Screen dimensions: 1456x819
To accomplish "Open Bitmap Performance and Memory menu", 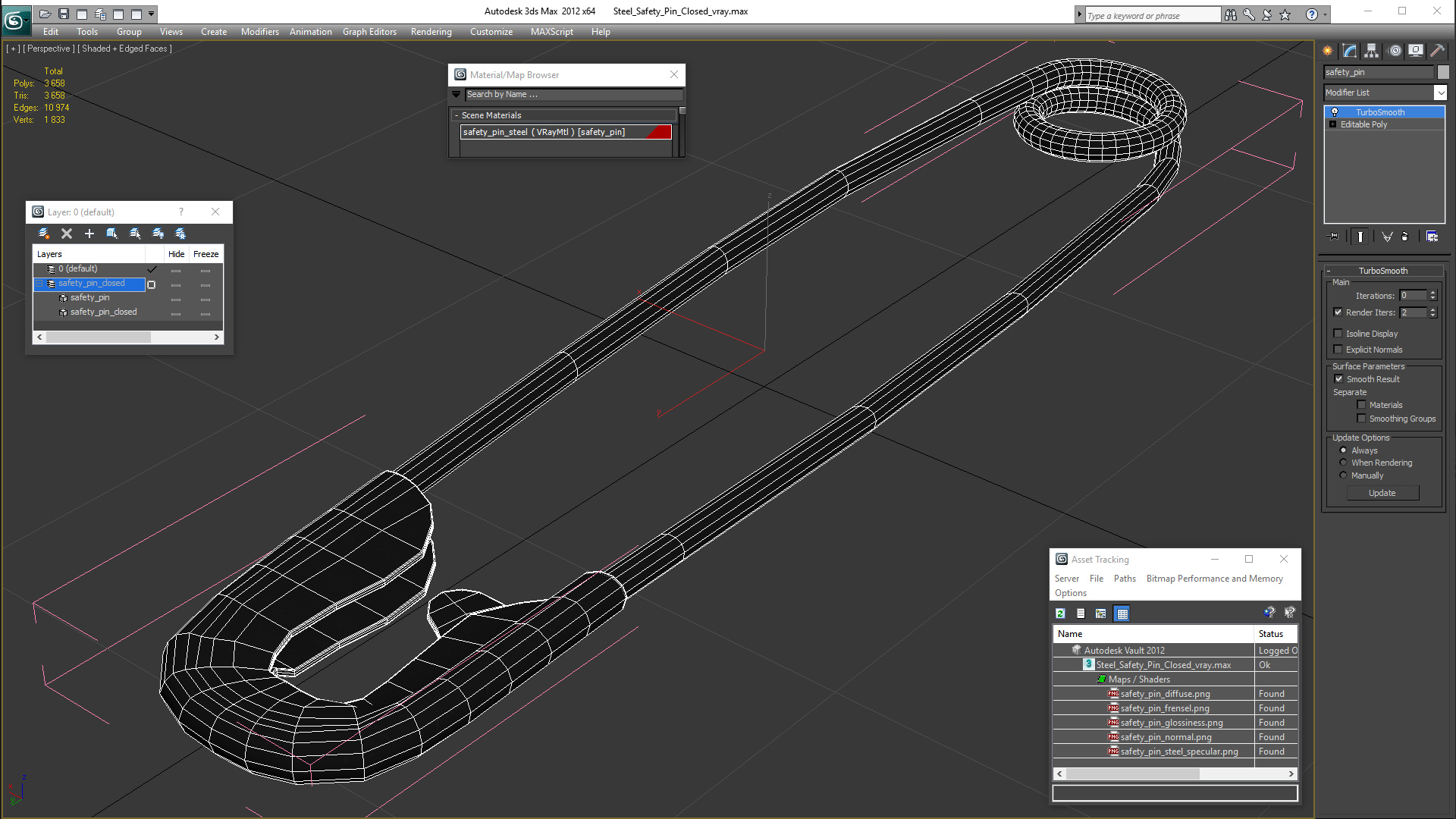I will [x=1214, y=579].
